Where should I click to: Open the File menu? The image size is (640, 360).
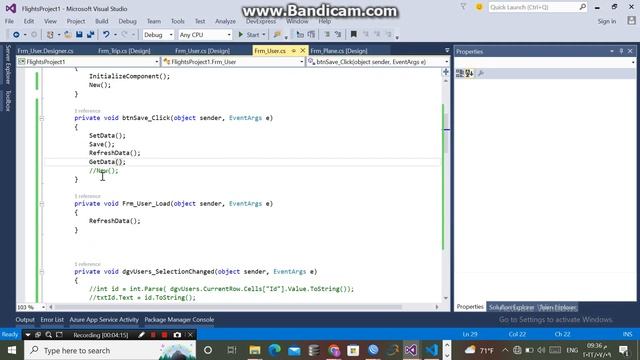[x=9, y=21]
